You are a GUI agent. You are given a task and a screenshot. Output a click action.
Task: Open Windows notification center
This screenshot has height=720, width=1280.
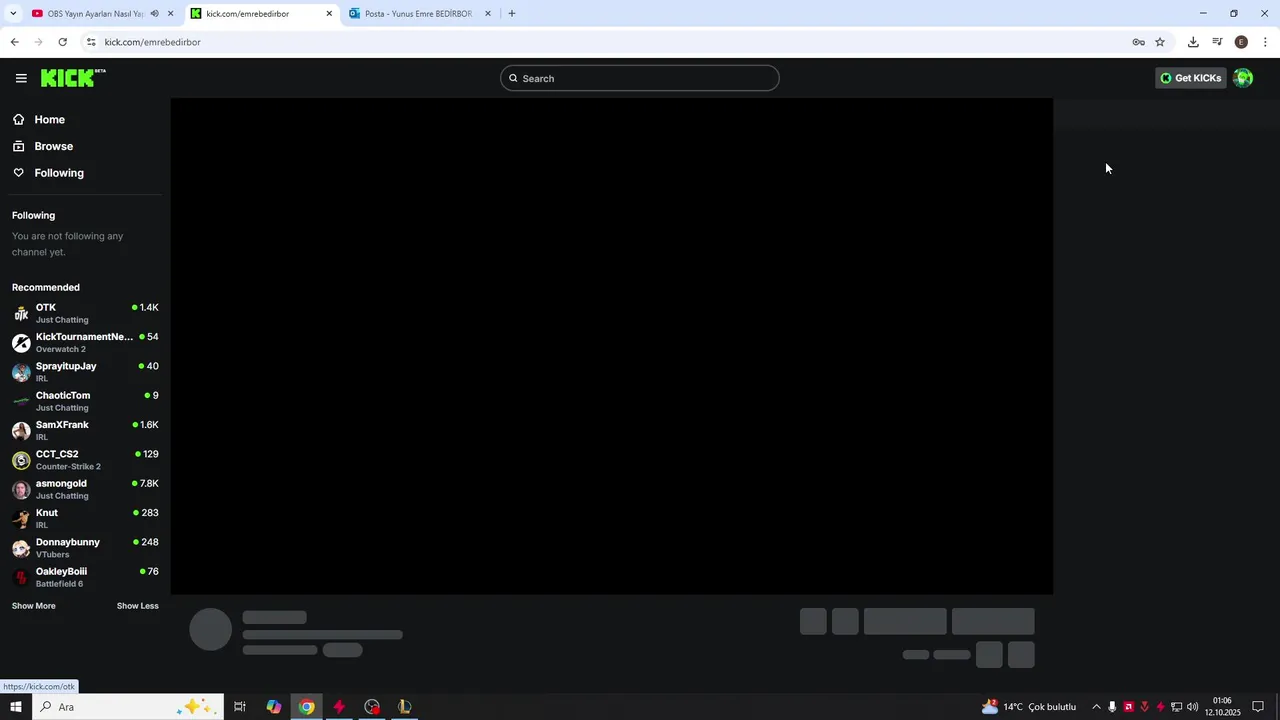pos(1258,707)
